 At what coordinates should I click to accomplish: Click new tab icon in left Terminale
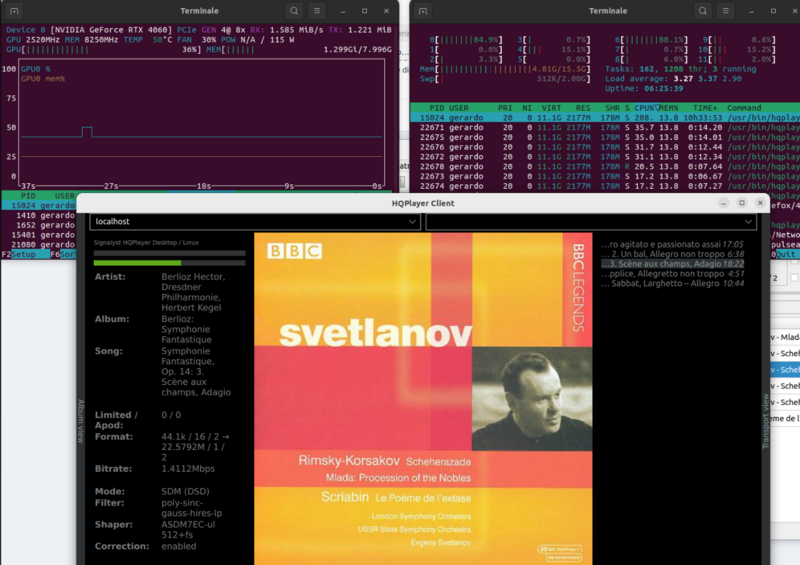pyautogui.click(x=15, y=11)
